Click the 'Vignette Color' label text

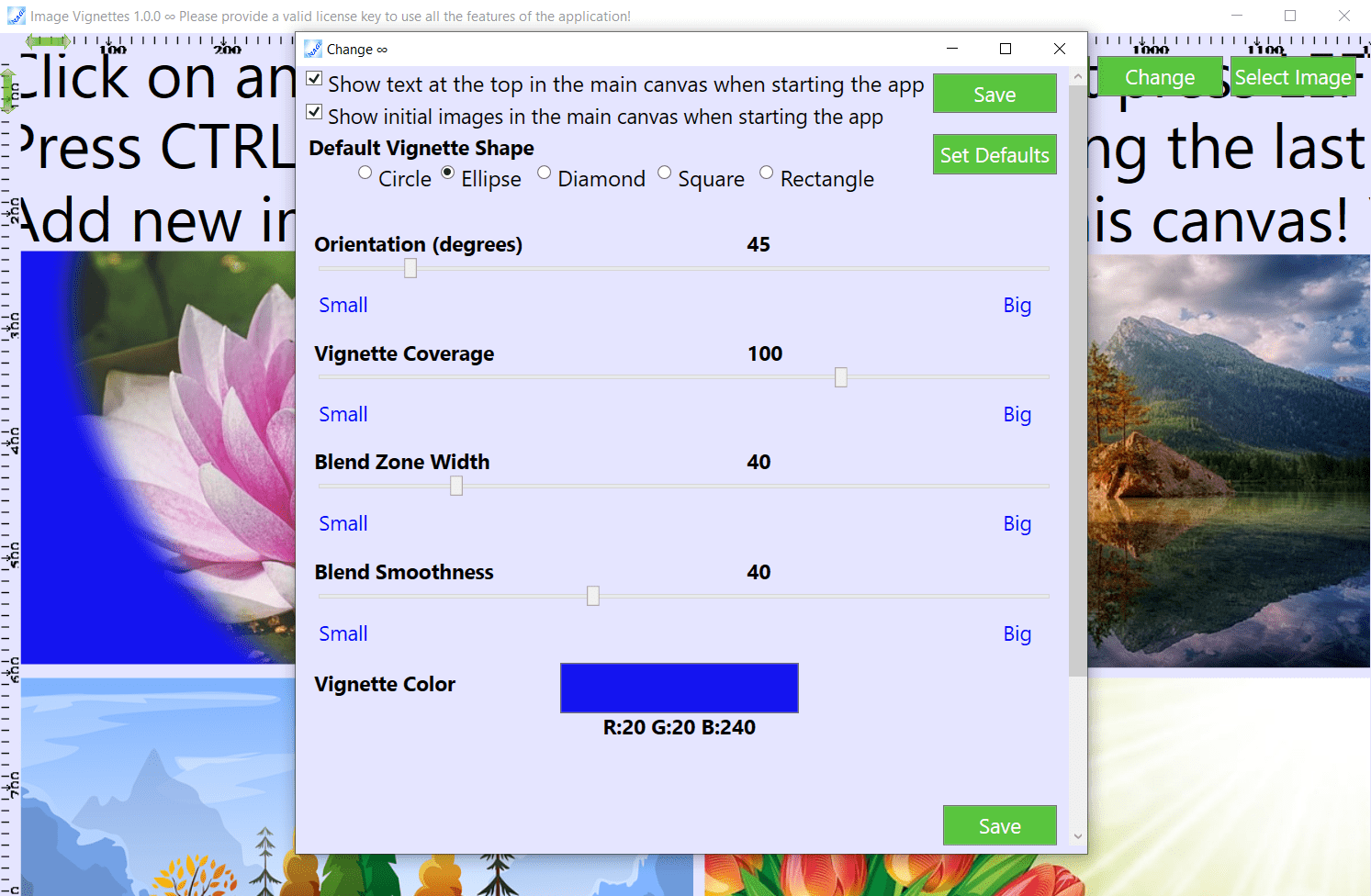(385, 684)
